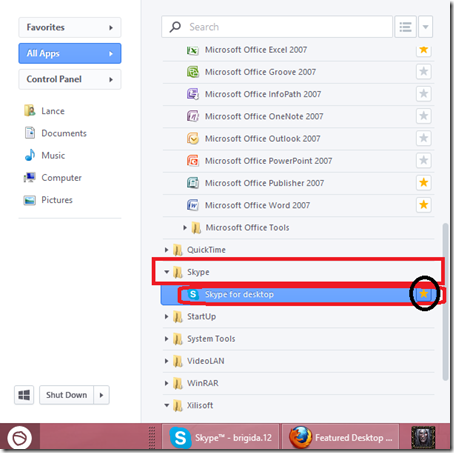Viewport: 454px width, 453px height.
Task: Click the Lance user folder icon
Action: (x=29, y=110)
